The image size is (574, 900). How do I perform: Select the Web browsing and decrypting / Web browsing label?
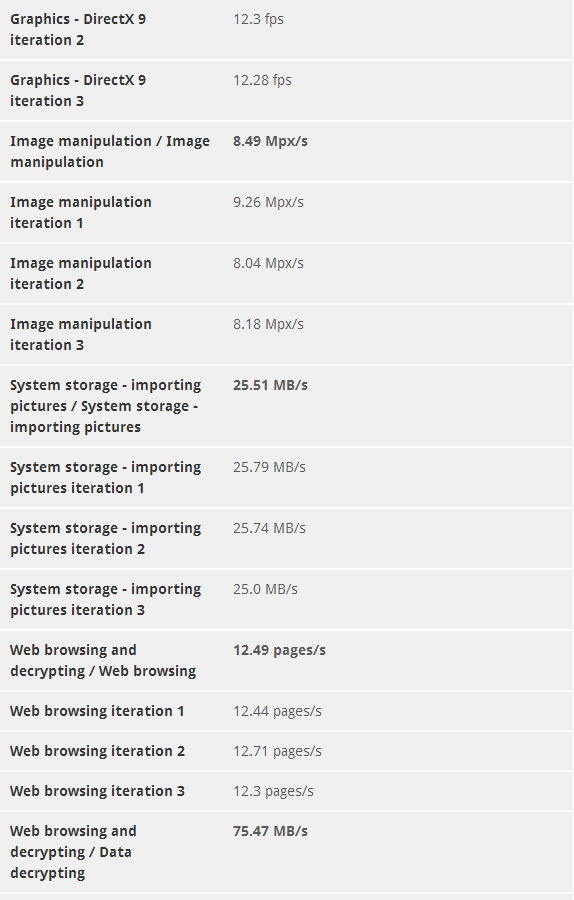pos(103,661)
